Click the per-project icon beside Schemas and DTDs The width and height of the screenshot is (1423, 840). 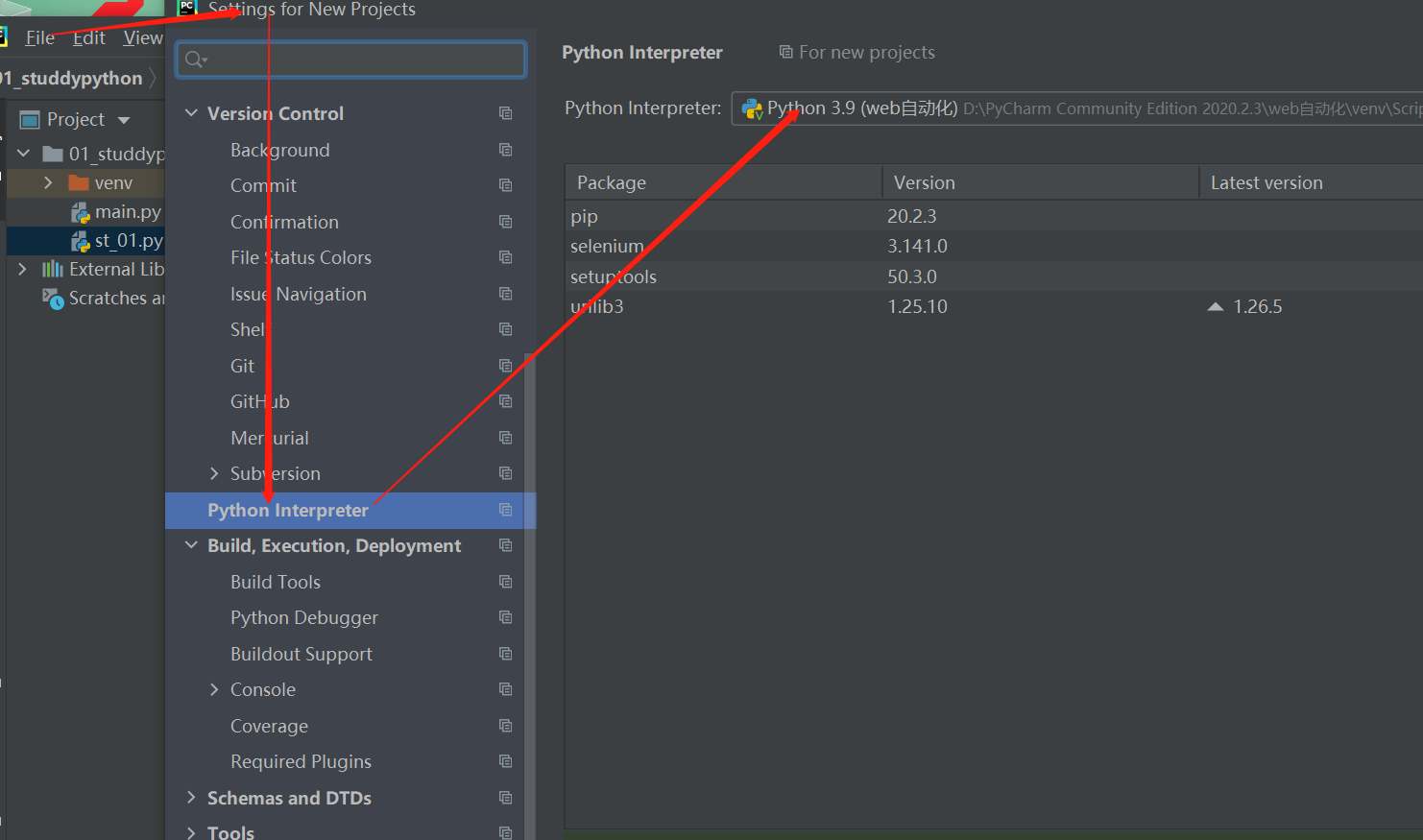coord(505,798)
